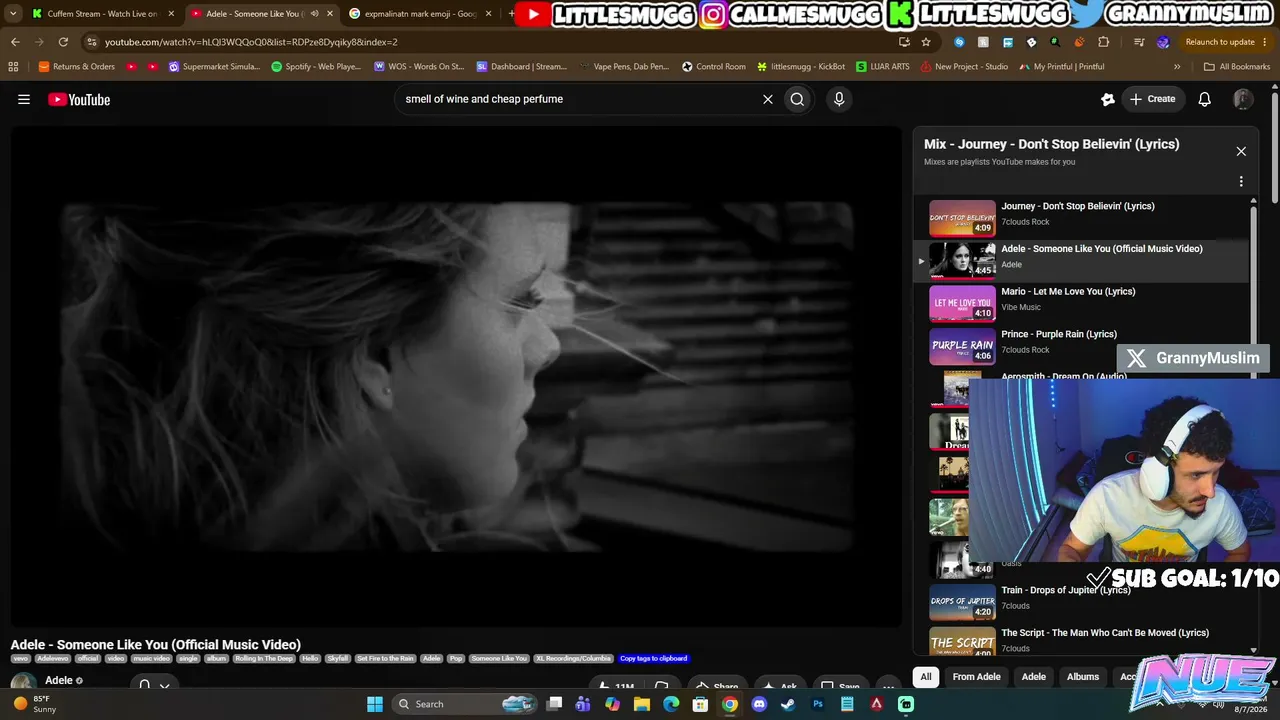The height and width of the screenshot is (720, 1280).
Task: Start a voice search with the microphone
Action: click(839, 99)
